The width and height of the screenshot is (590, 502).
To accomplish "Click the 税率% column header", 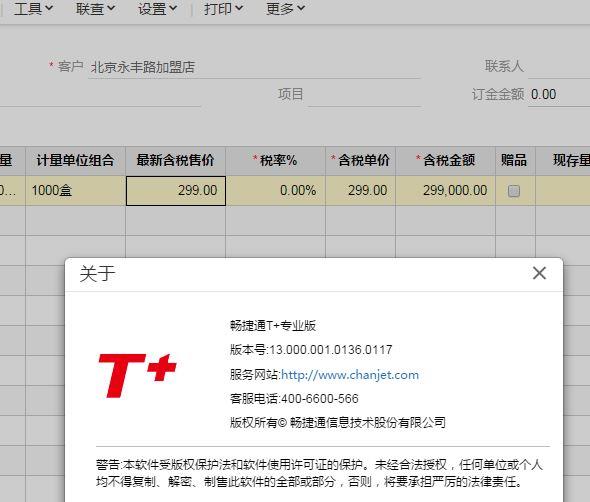I will [x=275, y=161].
